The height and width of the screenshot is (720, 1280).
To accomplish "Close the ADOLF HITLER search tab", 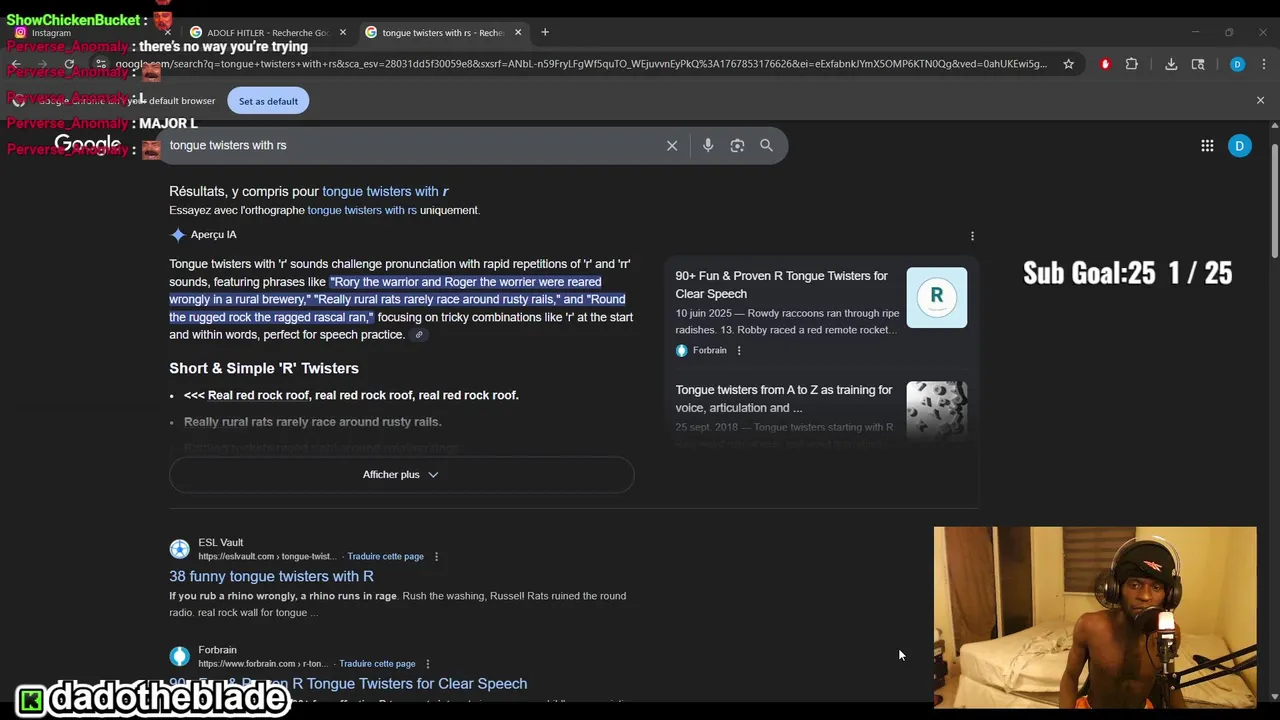I will click(343, 32).
